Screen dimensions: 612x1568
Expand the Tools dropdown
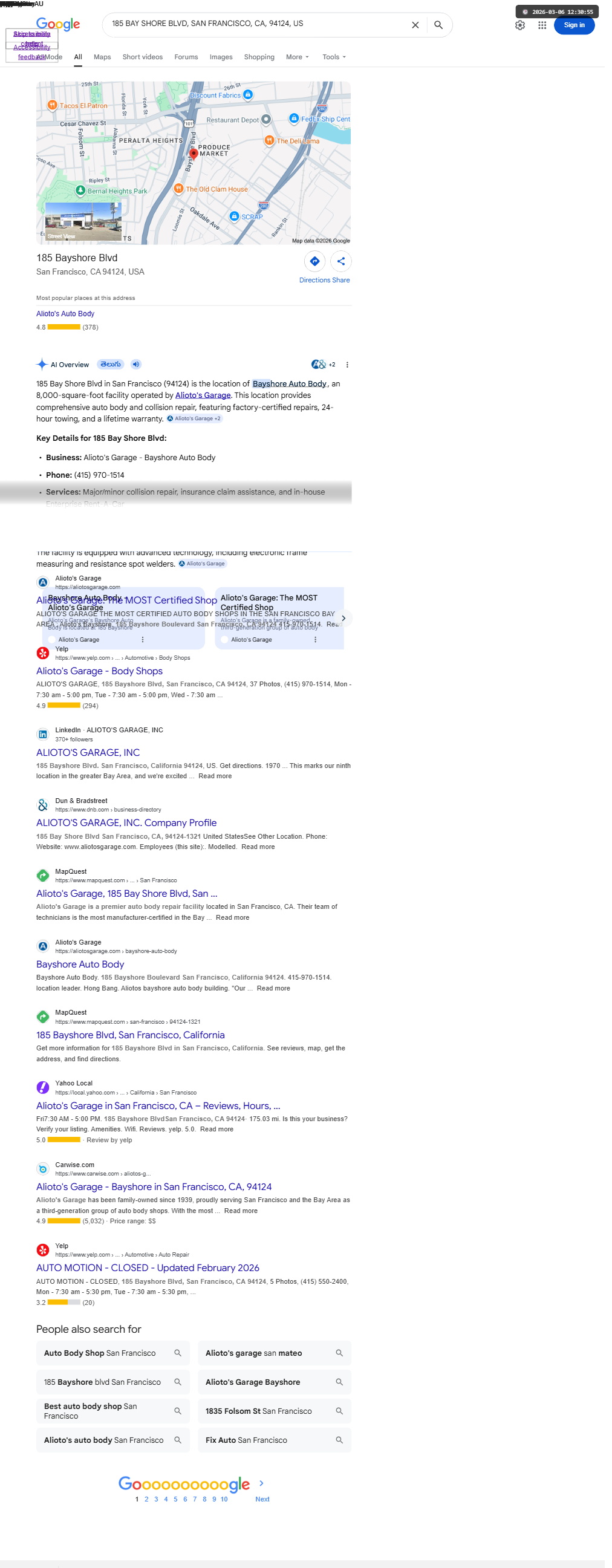pyautogui.click(x=334, y=57)
